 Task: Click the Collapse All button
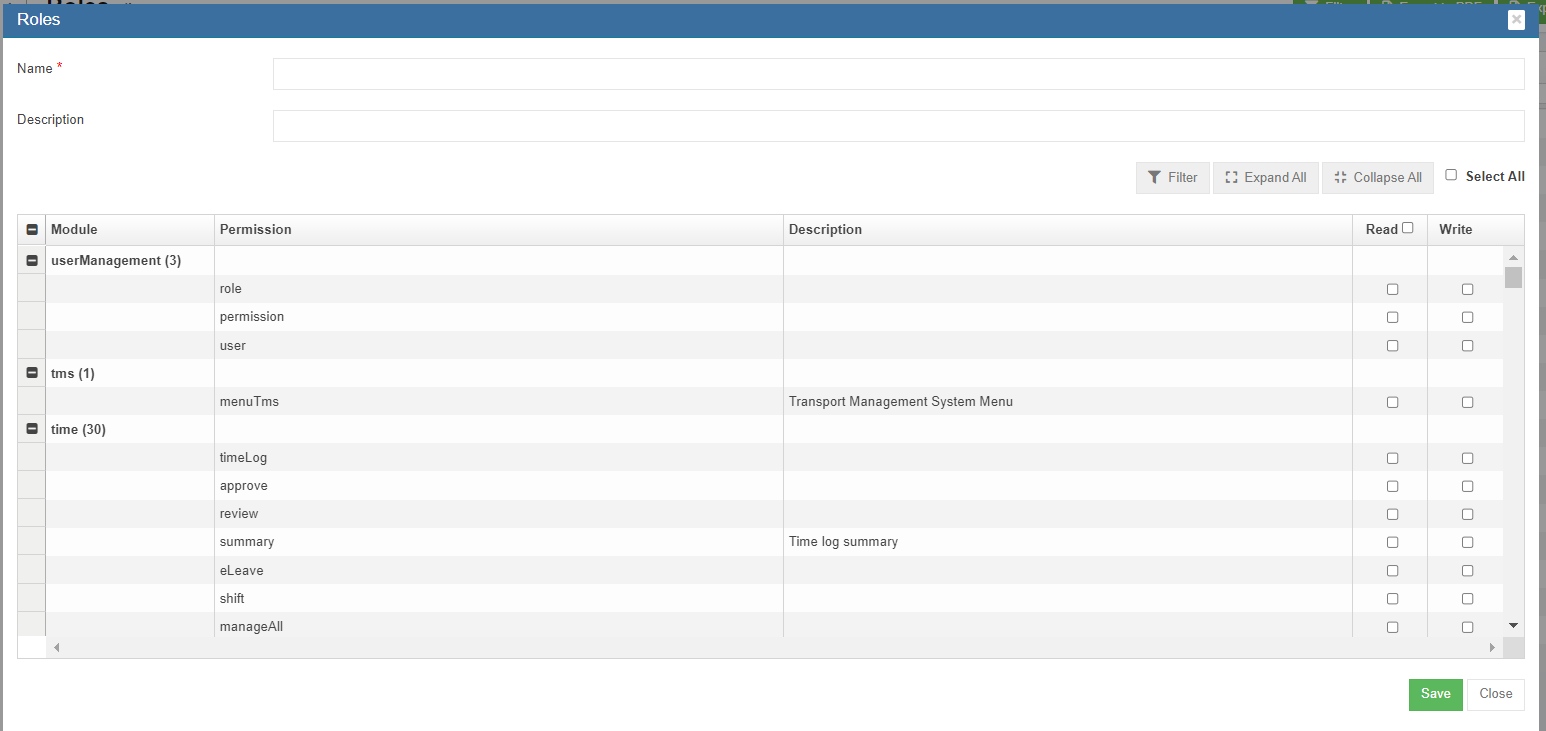pos(1377,177)
